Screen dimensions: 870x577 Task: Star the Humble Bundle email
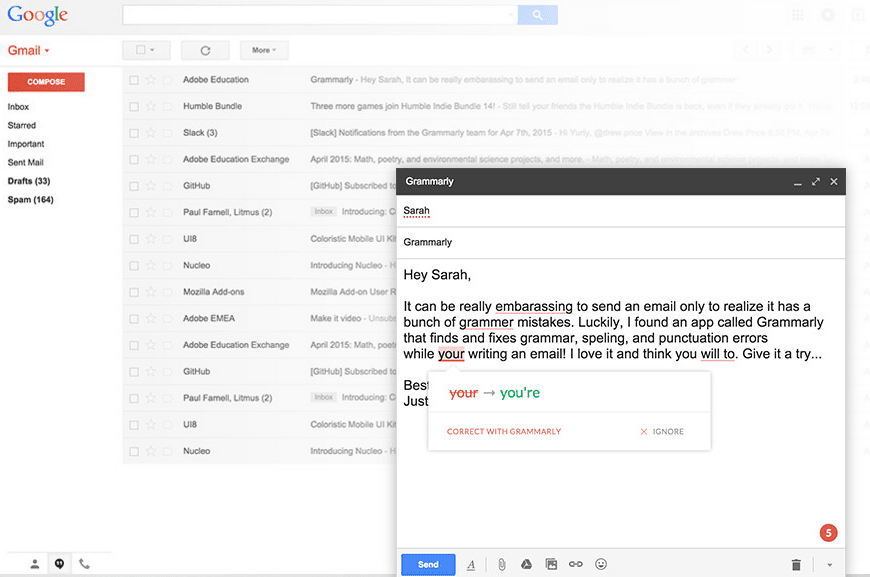tap(151, 106)
